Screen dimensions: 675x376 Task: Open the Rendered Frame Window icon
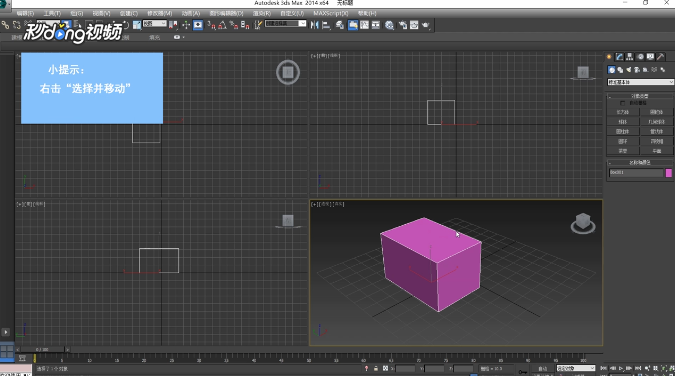pos(414,25)
